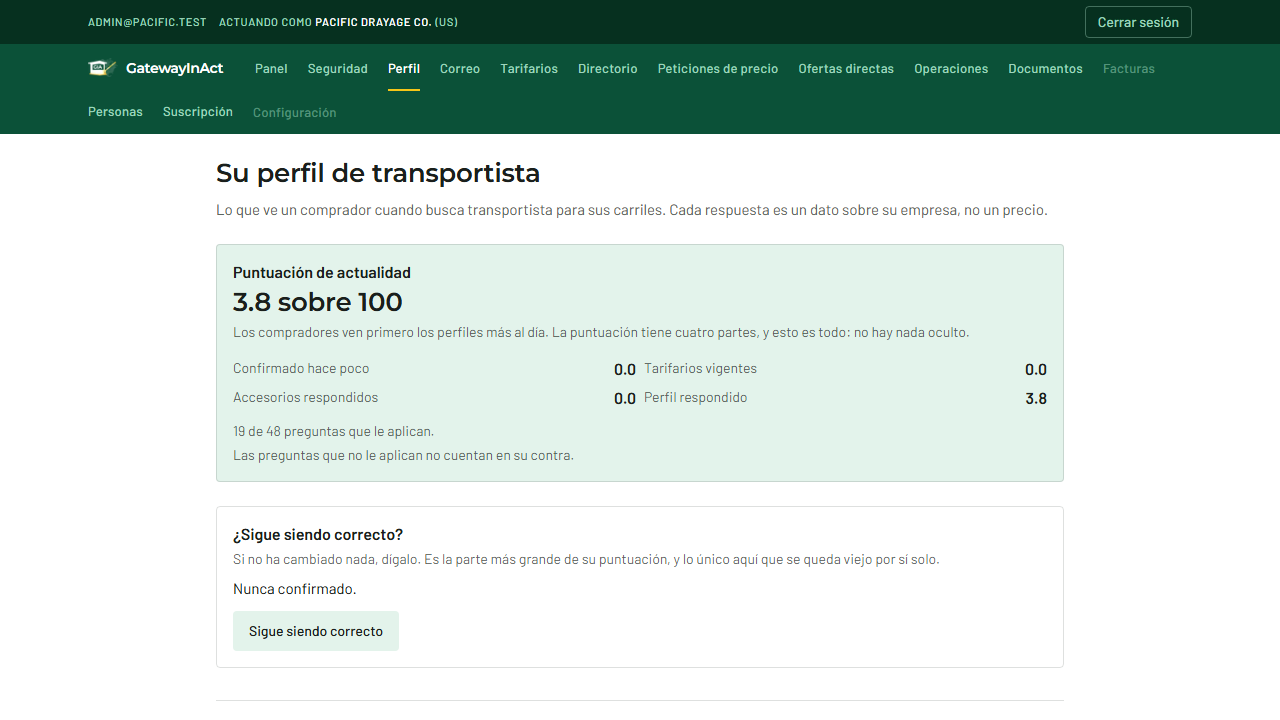This screenshot has width=1280, height=720.
Task: Open Configuración in the navigation
Action: (295, 113)
